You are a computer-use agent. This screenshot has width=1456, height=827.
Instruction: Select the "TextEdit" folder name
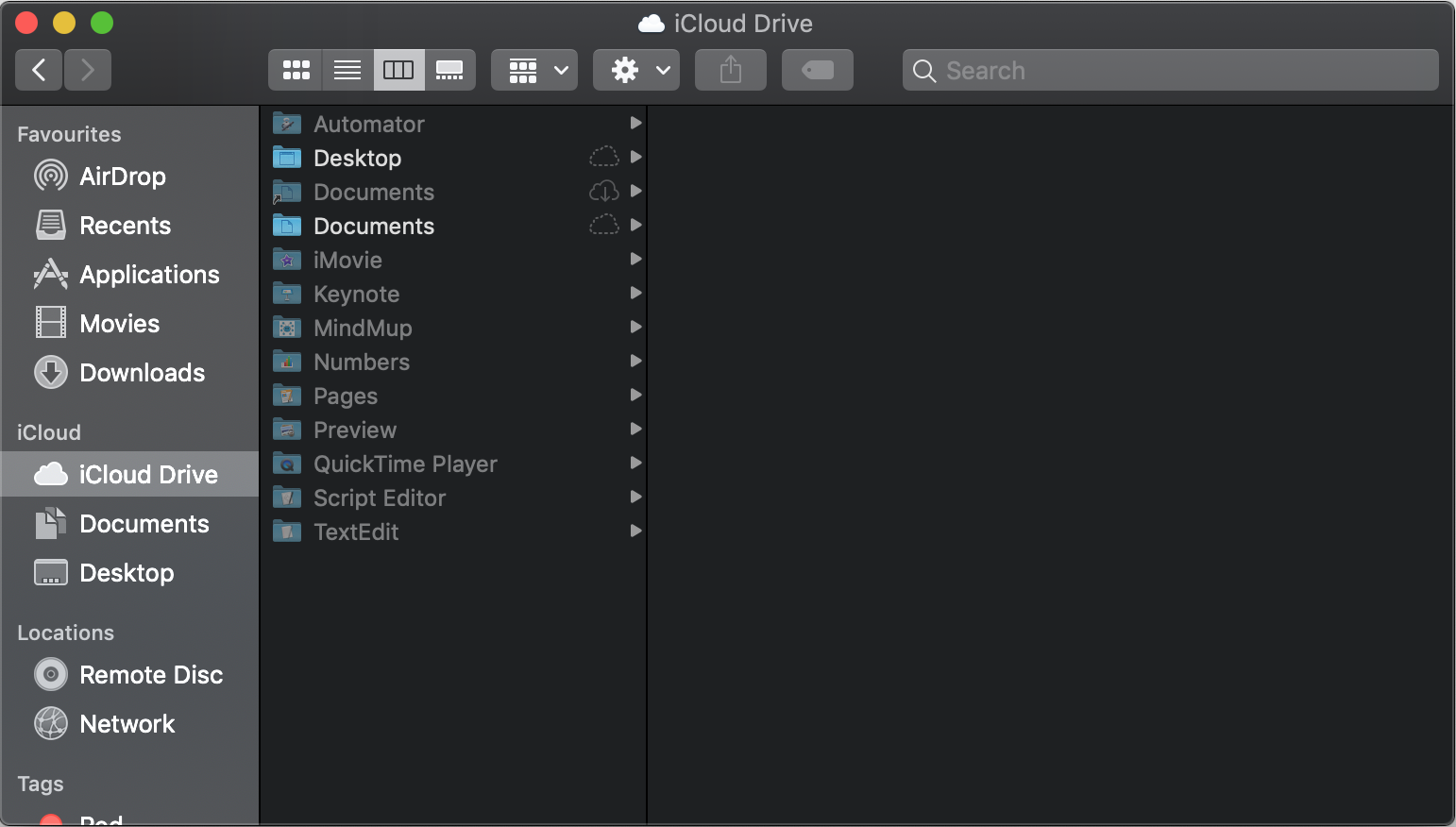pyautogui.click(x=356, y=532)
